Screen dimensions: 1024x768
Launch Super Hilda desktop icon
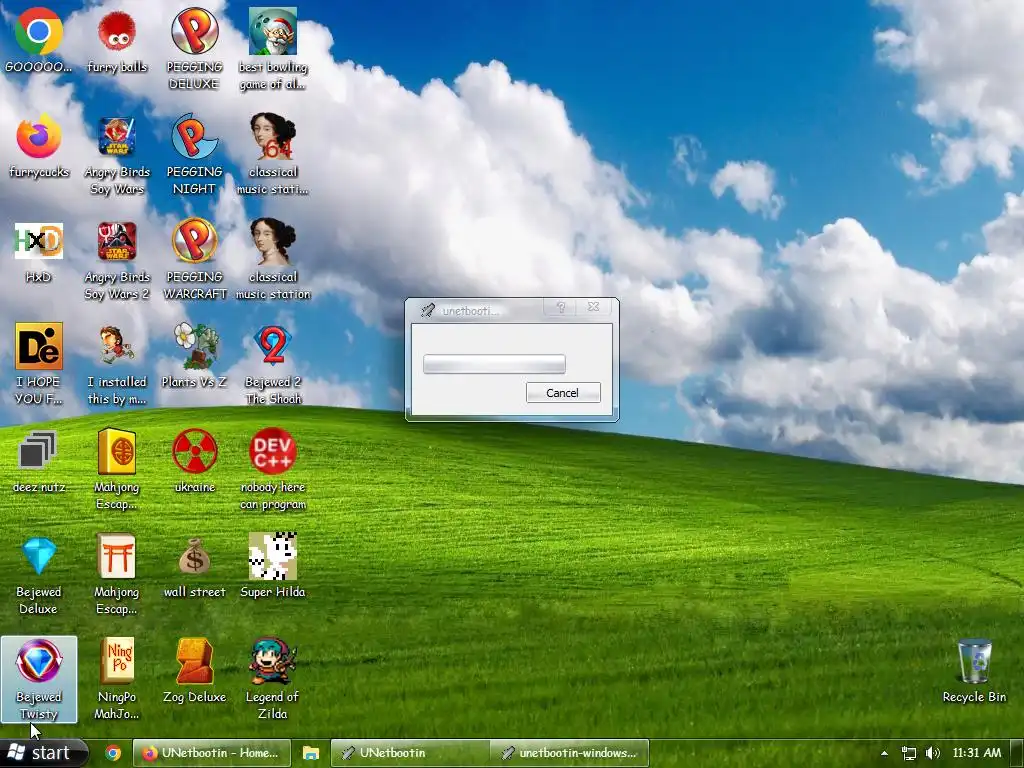[273, 566]
